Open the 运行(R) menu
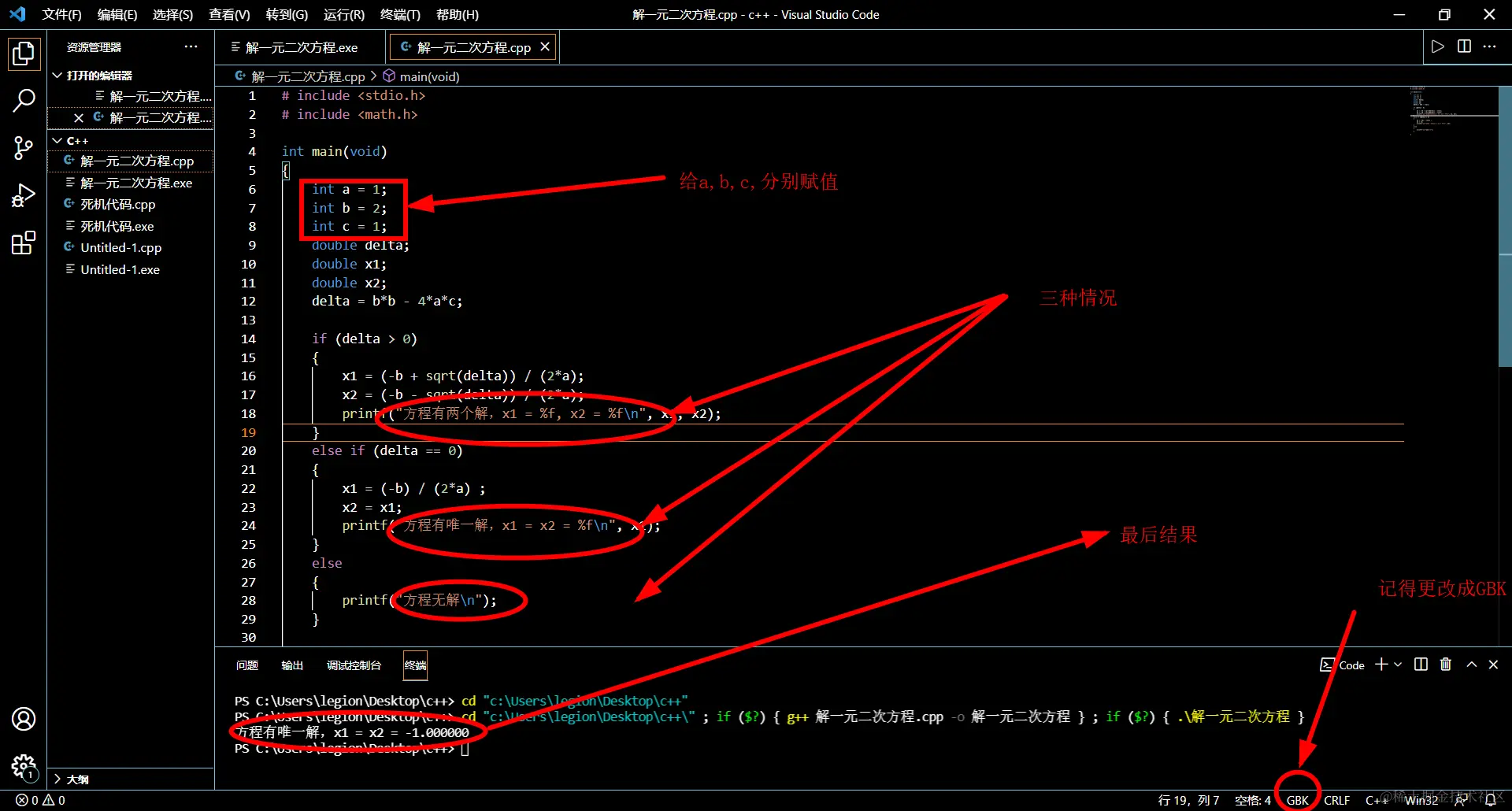The image size is (1512, 811). coord(344,14)
